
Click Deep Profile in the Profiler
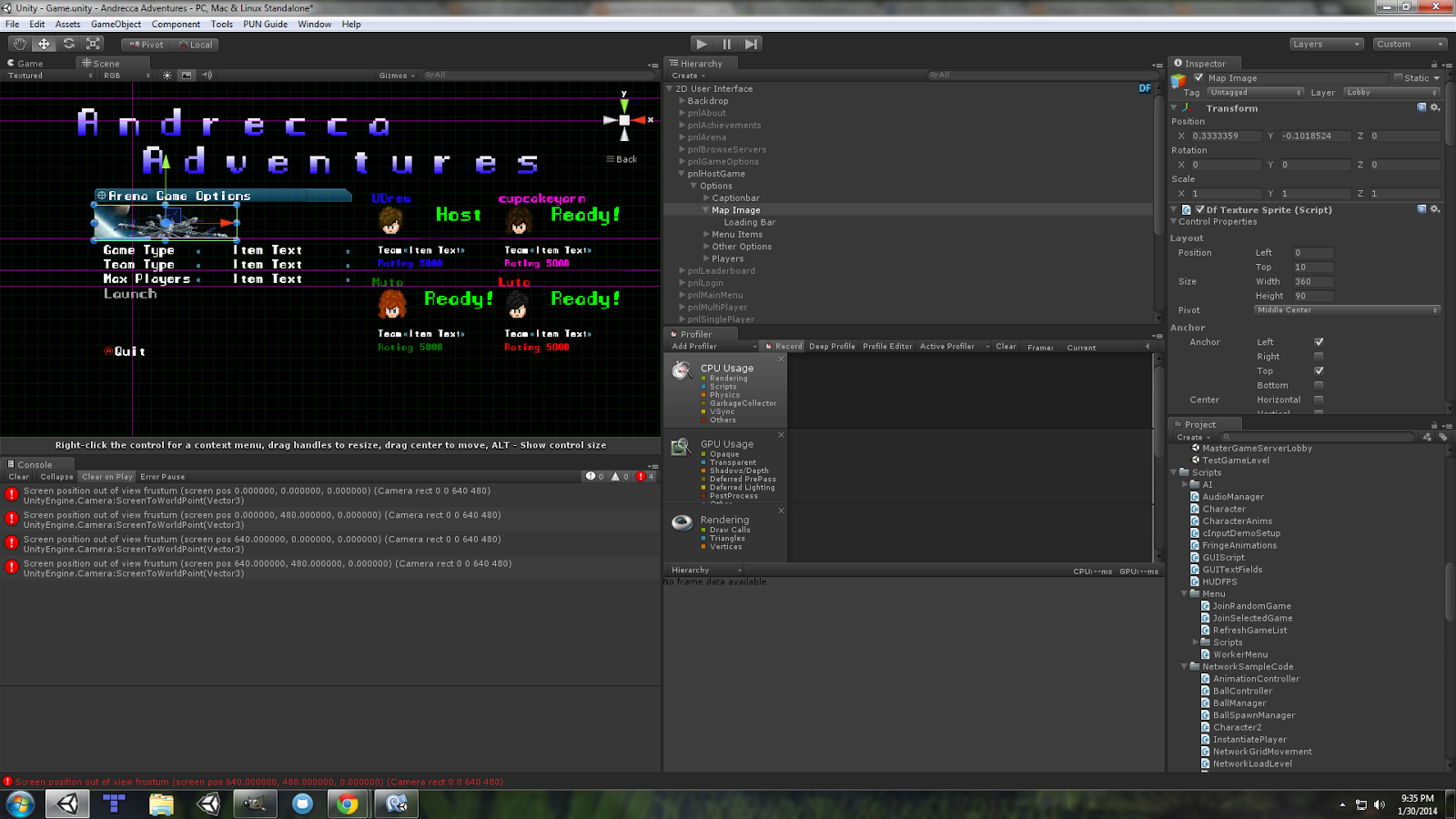pos(832,347)
